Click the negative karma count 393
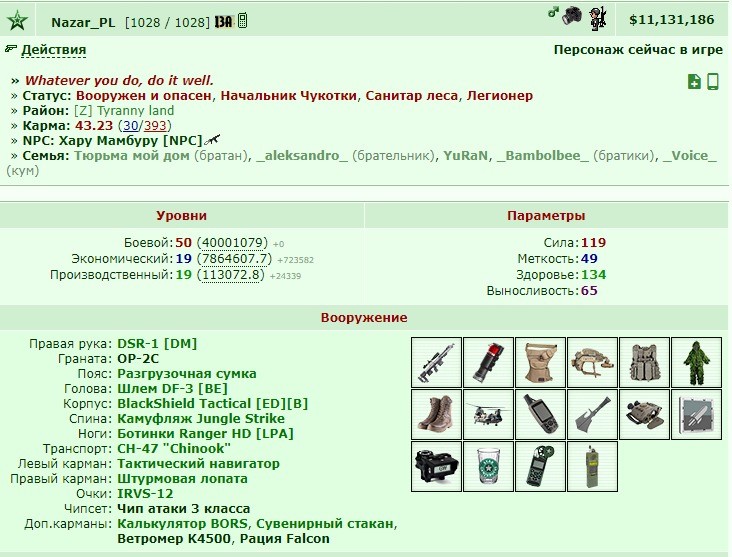 [155, 126]
